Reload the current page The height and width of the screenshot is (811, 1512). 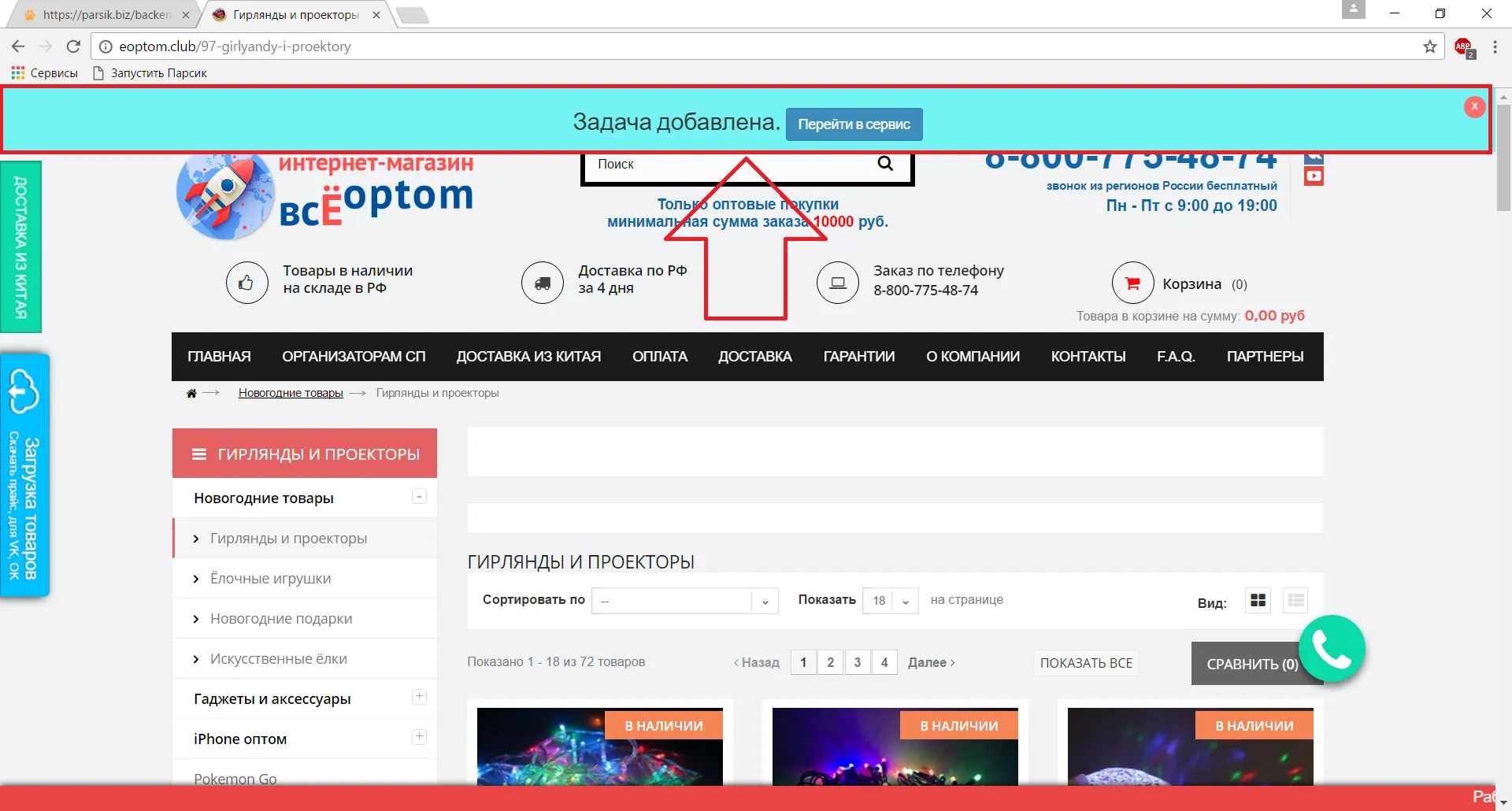73,46
